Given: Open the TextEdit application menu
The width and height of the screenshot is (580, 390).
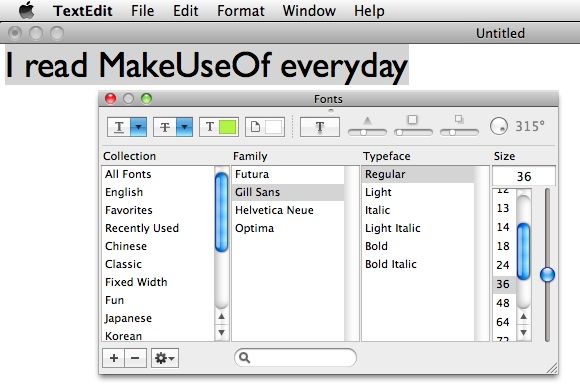Looking at the screenshot, I should coord(83,11).
